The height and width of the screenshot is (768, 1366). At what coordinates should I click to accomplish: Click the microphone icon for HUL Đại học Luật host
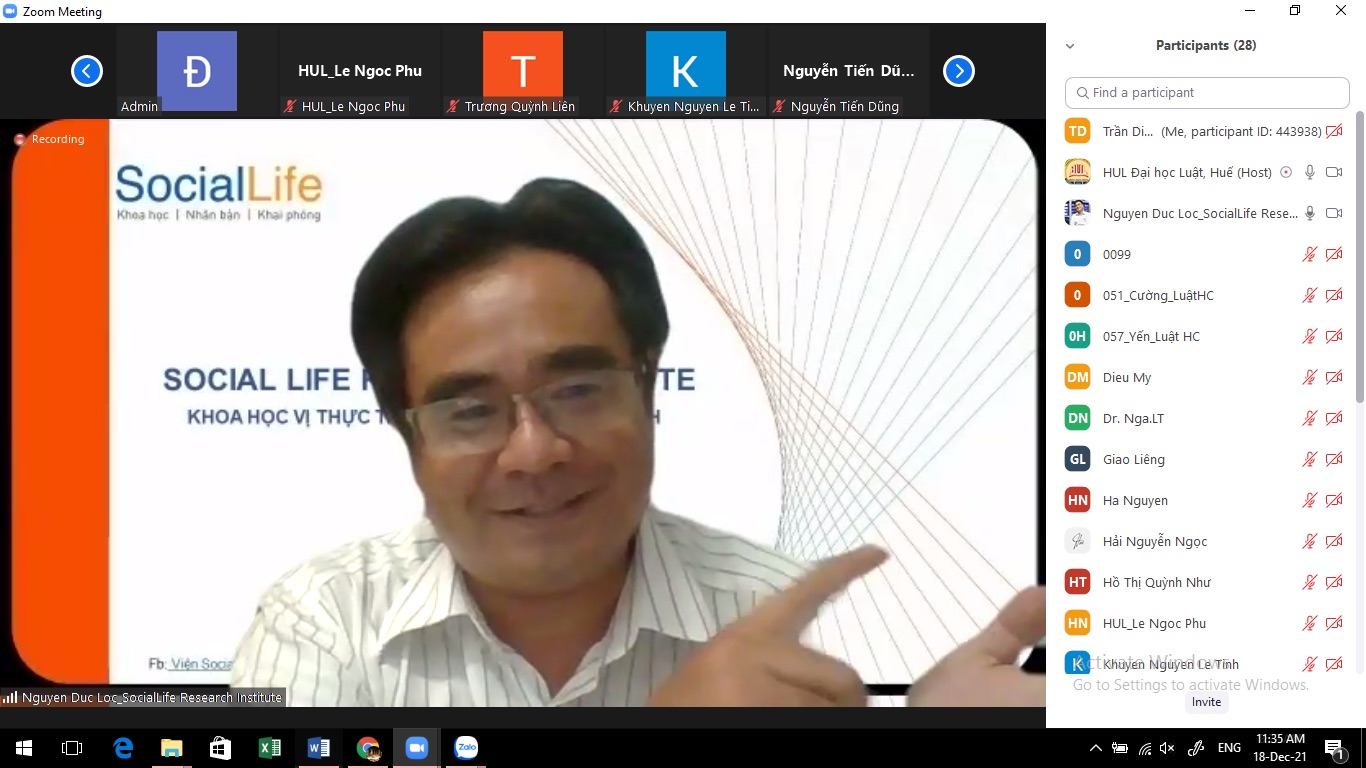click(x=1309, y=172)
